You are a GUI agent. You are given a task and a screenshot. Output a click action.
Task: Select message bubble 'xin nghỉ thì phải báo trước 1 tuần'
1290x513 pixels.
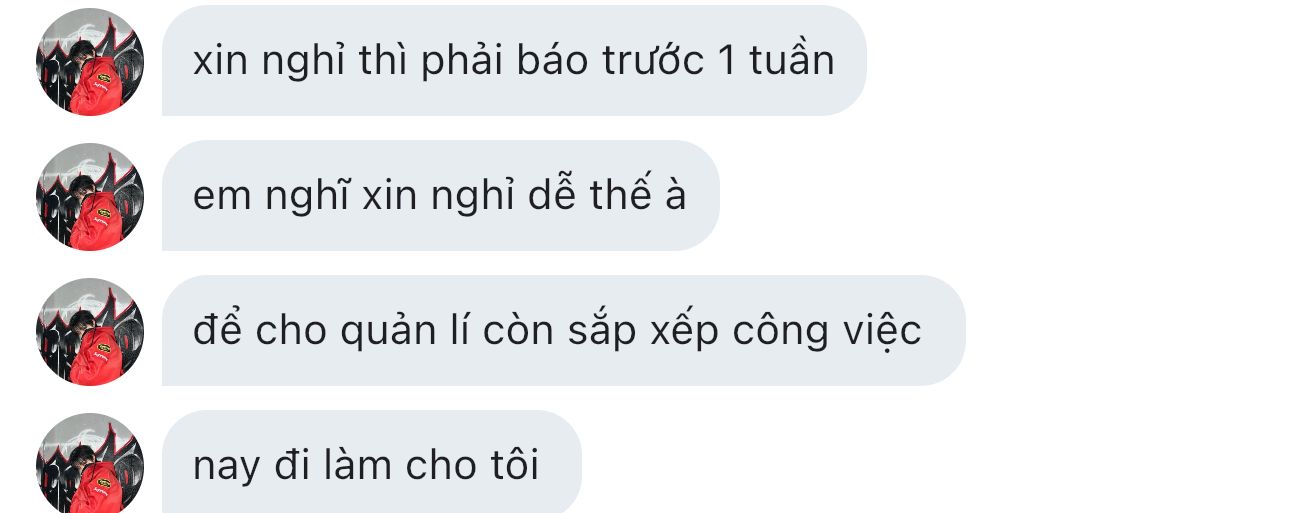click(514, 61)
